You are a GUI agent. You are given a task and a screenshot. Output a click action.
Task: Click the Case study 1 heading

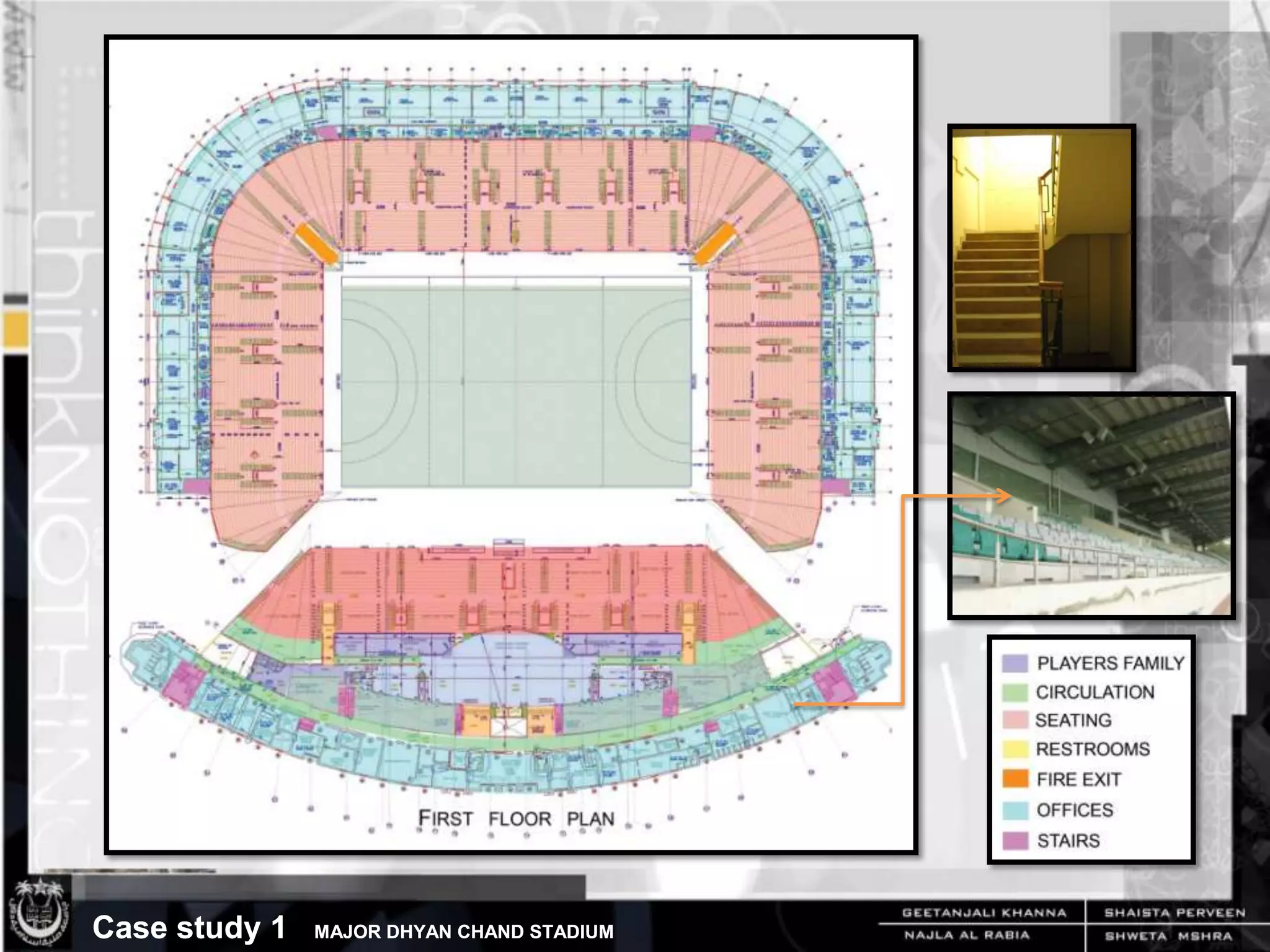click(x=189, y=928)
